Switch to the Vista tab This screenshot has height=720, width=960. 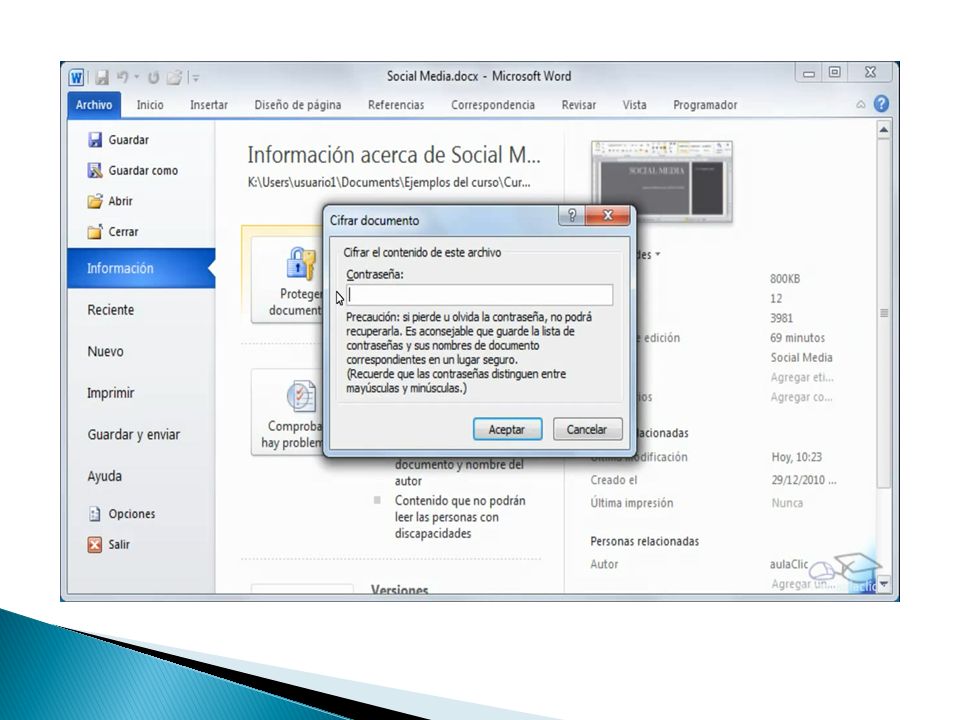(634, 105)
